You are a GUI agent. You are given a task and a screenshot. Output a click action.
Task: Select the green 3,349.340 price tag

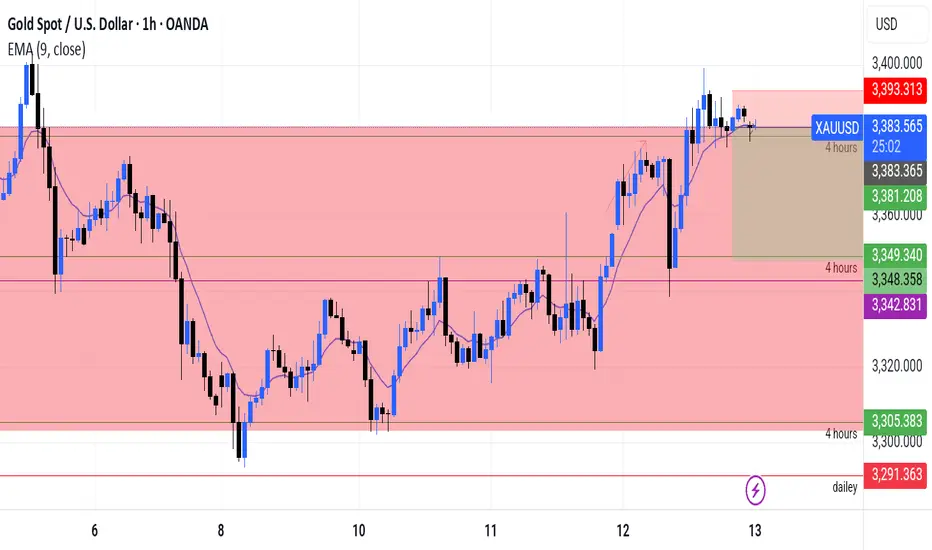pyautogui.click(x=896, y=256)
